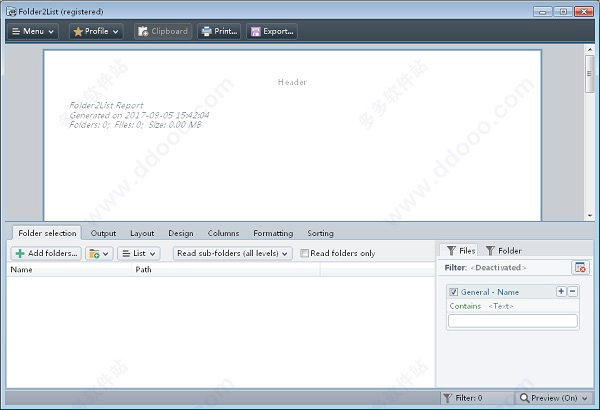
Task: Click the Header placeholder in preview
Action: click(x=292, y=82)
